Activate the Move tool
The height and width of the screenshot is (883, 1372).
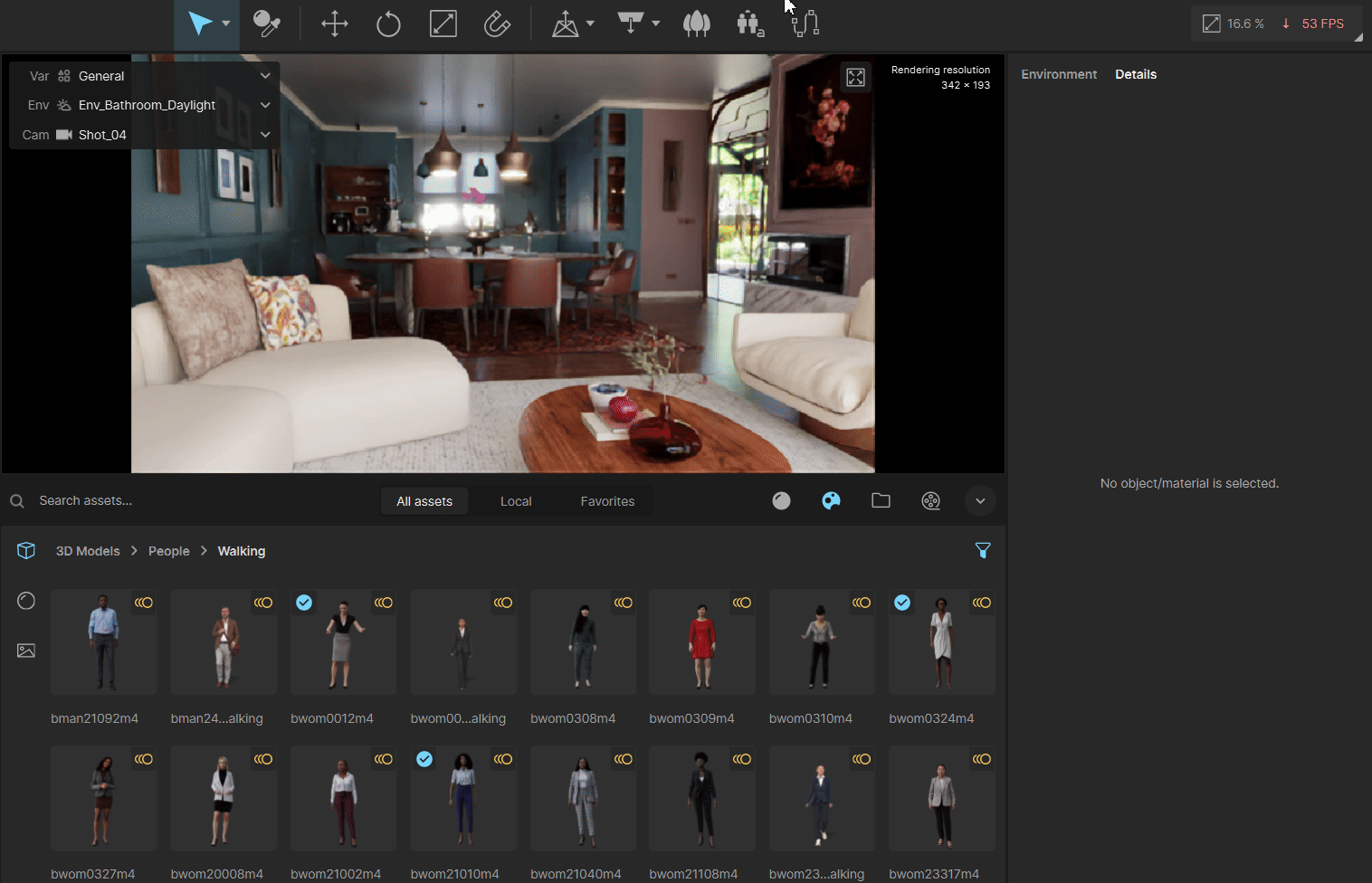[335, 24]
